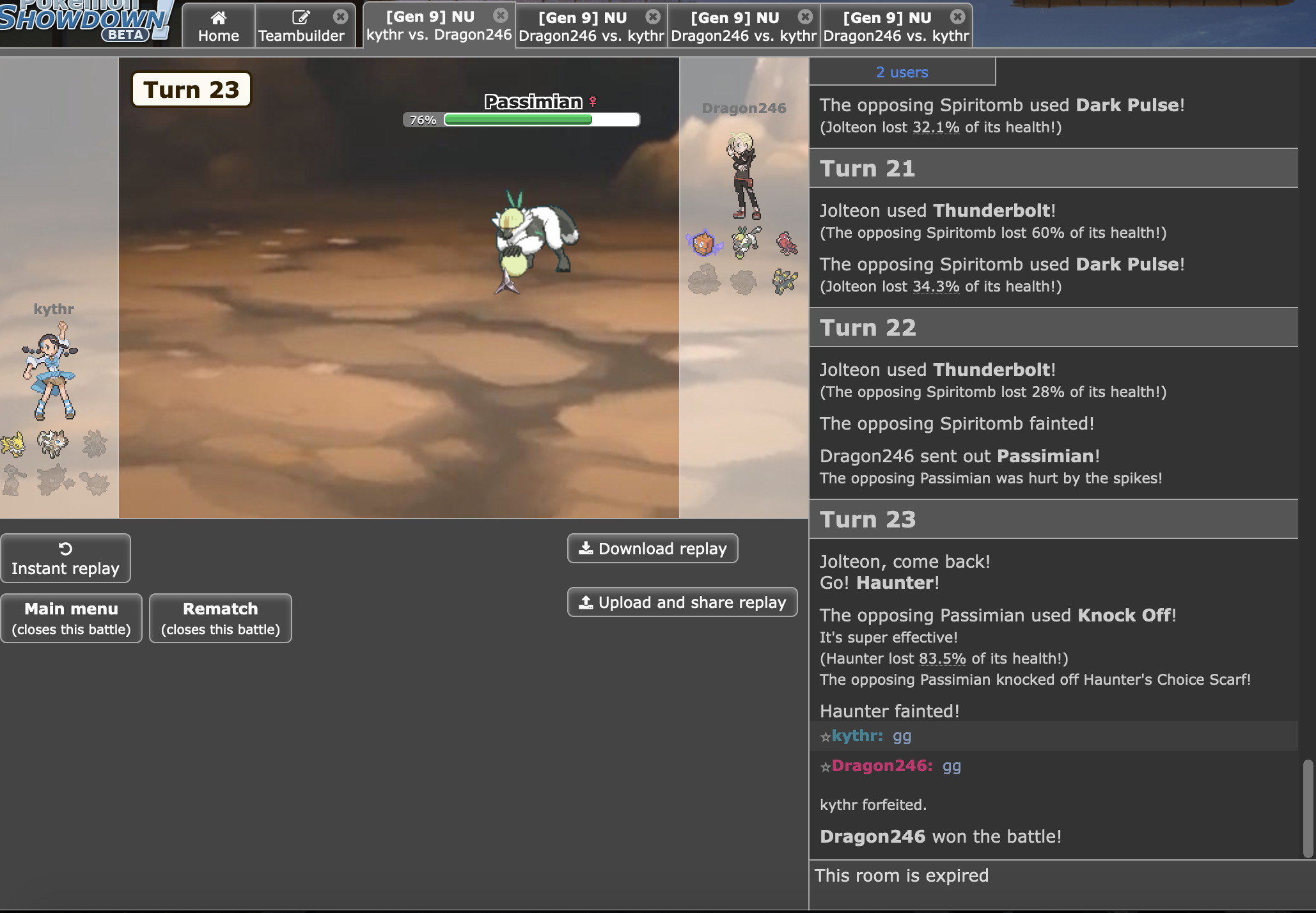Image resolution: width=1316 pixels, height=913 pixels.
Task: Click kythr's fainted Haunter team icon
Action: click(x=55, y=480)
